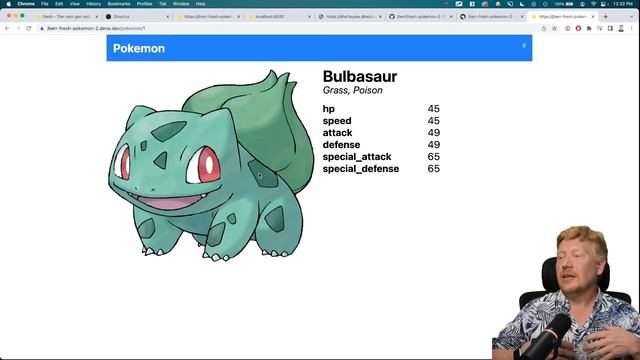Viewport: 640px width, 360px height.
Task: Switch to the localhost:8000 tab
Action: pos(280,17)
